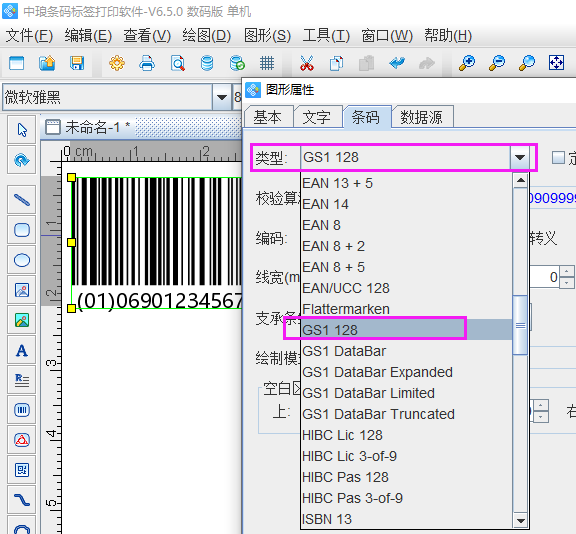Toggle the checkbox right of the type dropdown
The height and width of the screenshot is (534, 576).
click(558, 158)
